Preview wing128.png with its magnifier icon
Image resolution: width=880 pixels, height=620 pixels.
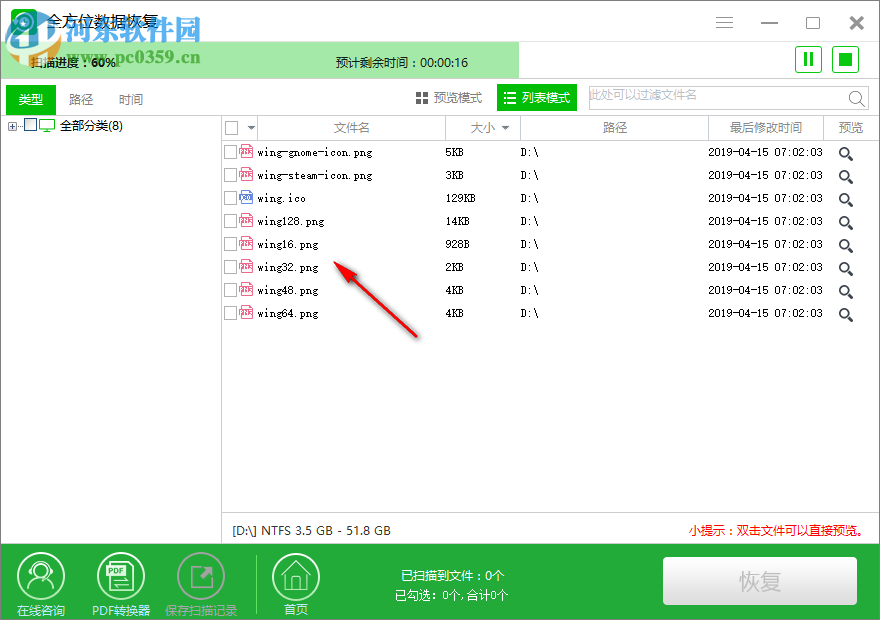point(846,222)
